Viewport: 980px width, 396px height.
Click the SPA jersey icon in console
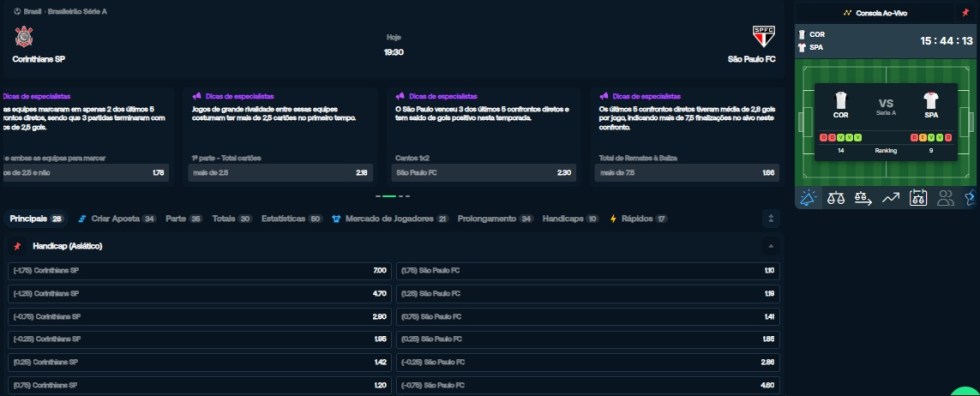tap(931, 101)
